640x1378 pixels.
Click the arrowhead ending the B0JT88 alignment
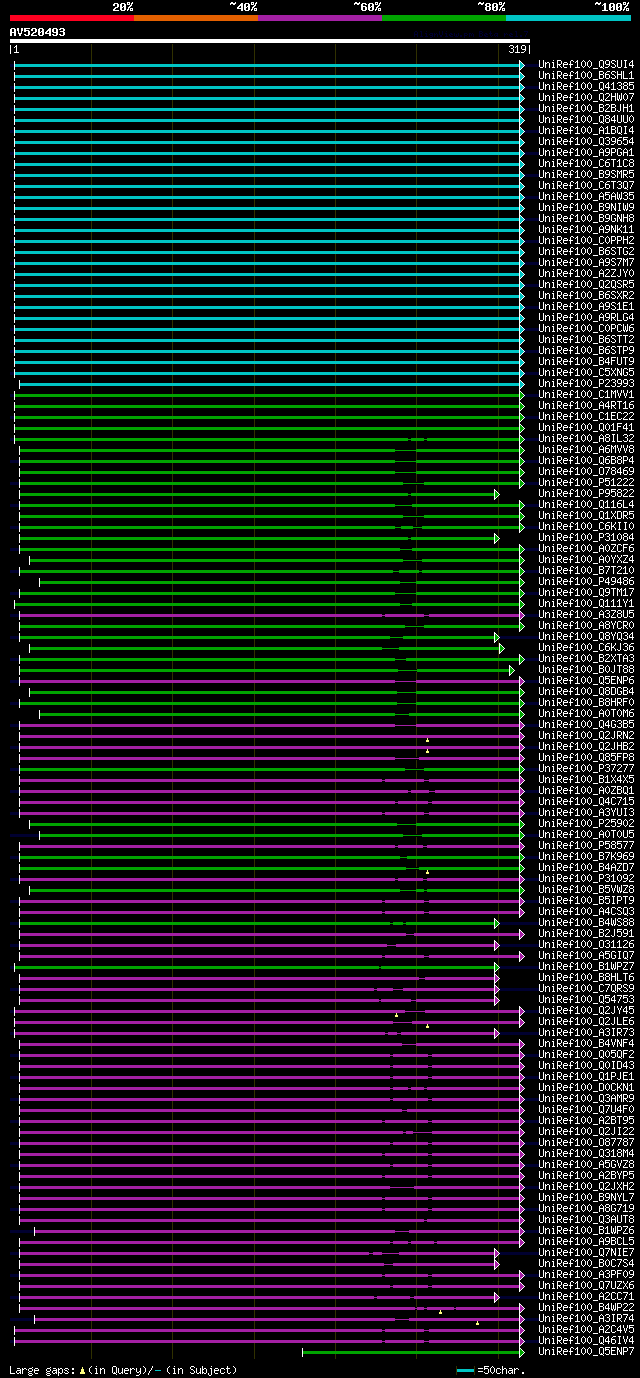pos(511,670)
